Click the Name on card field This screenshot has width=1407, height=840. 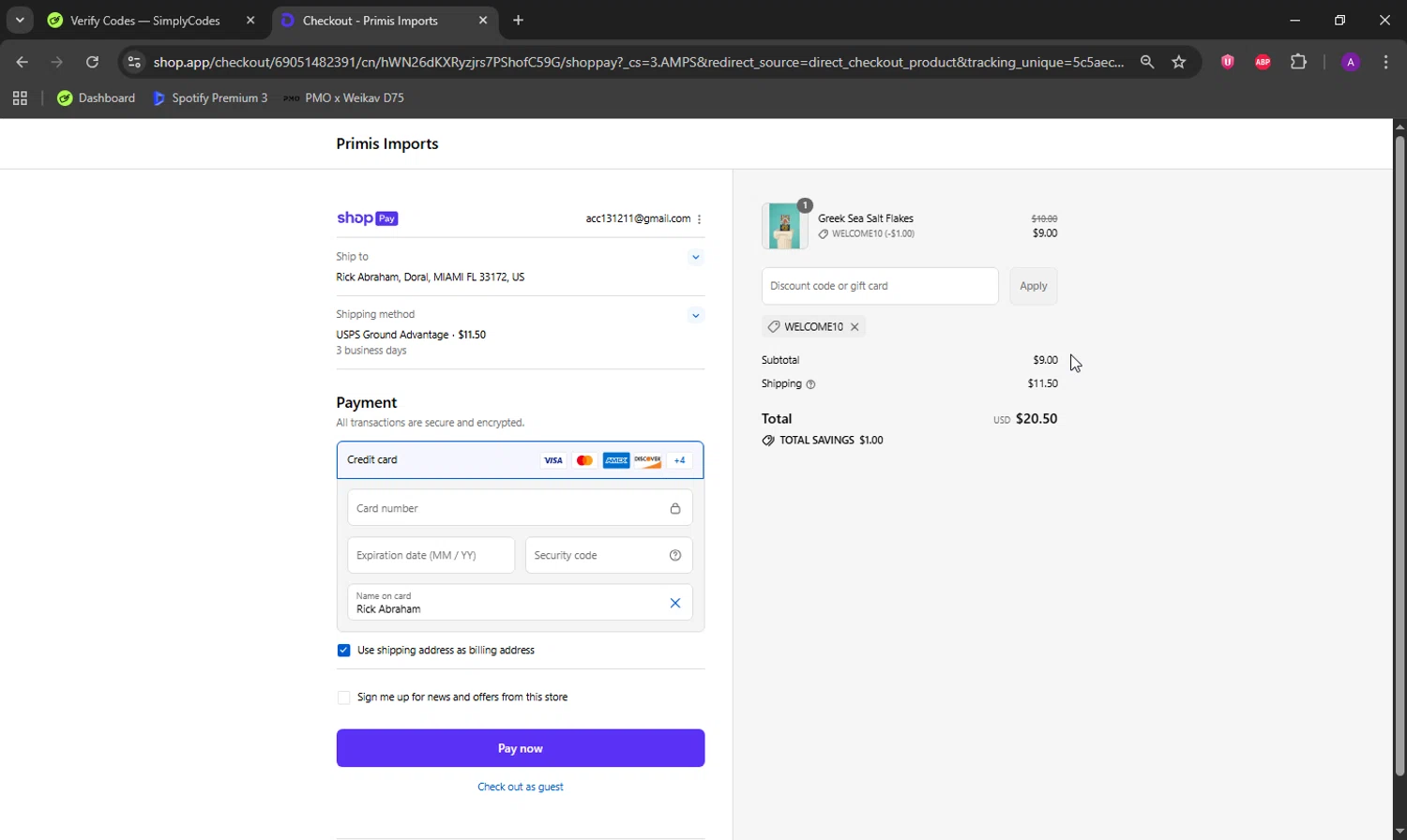(521, 603)
